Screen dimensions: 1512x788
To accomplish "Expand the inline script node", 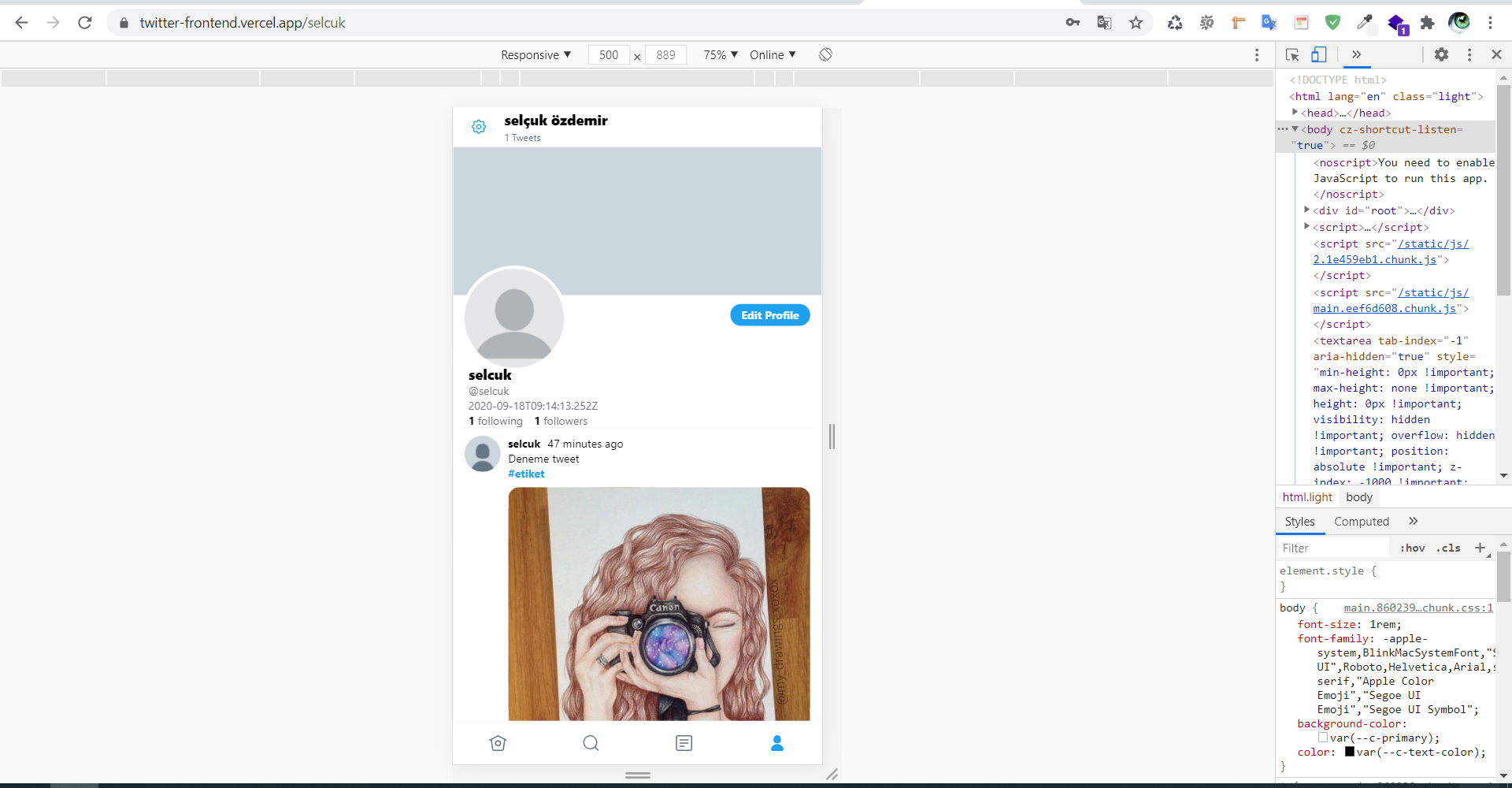I will coord(1306,226).
